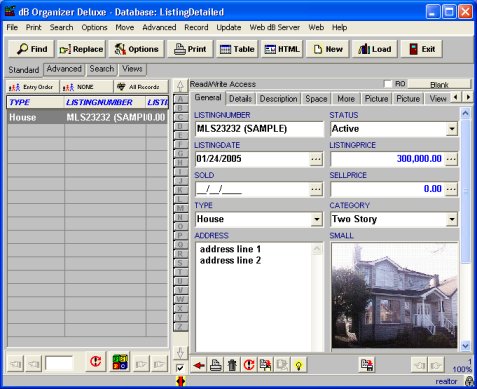477x389 pixels.
Task: Expand the CATEGORY dropdown
Action: click(452, 219)
